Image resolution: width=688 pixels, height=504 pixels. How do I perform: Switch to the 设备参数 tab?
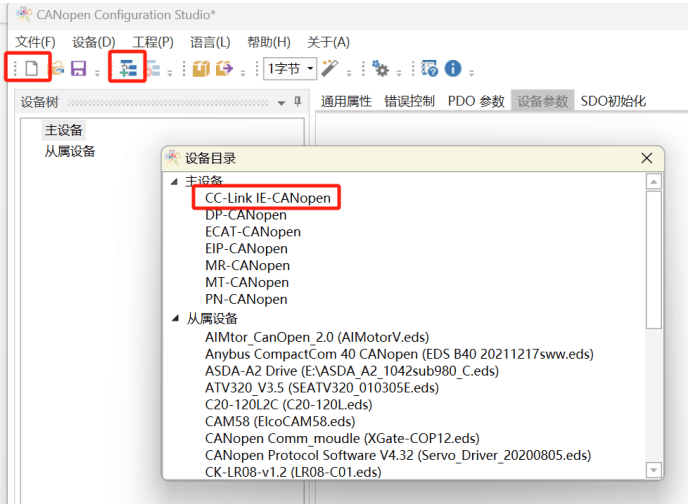(x=543, y=101)
